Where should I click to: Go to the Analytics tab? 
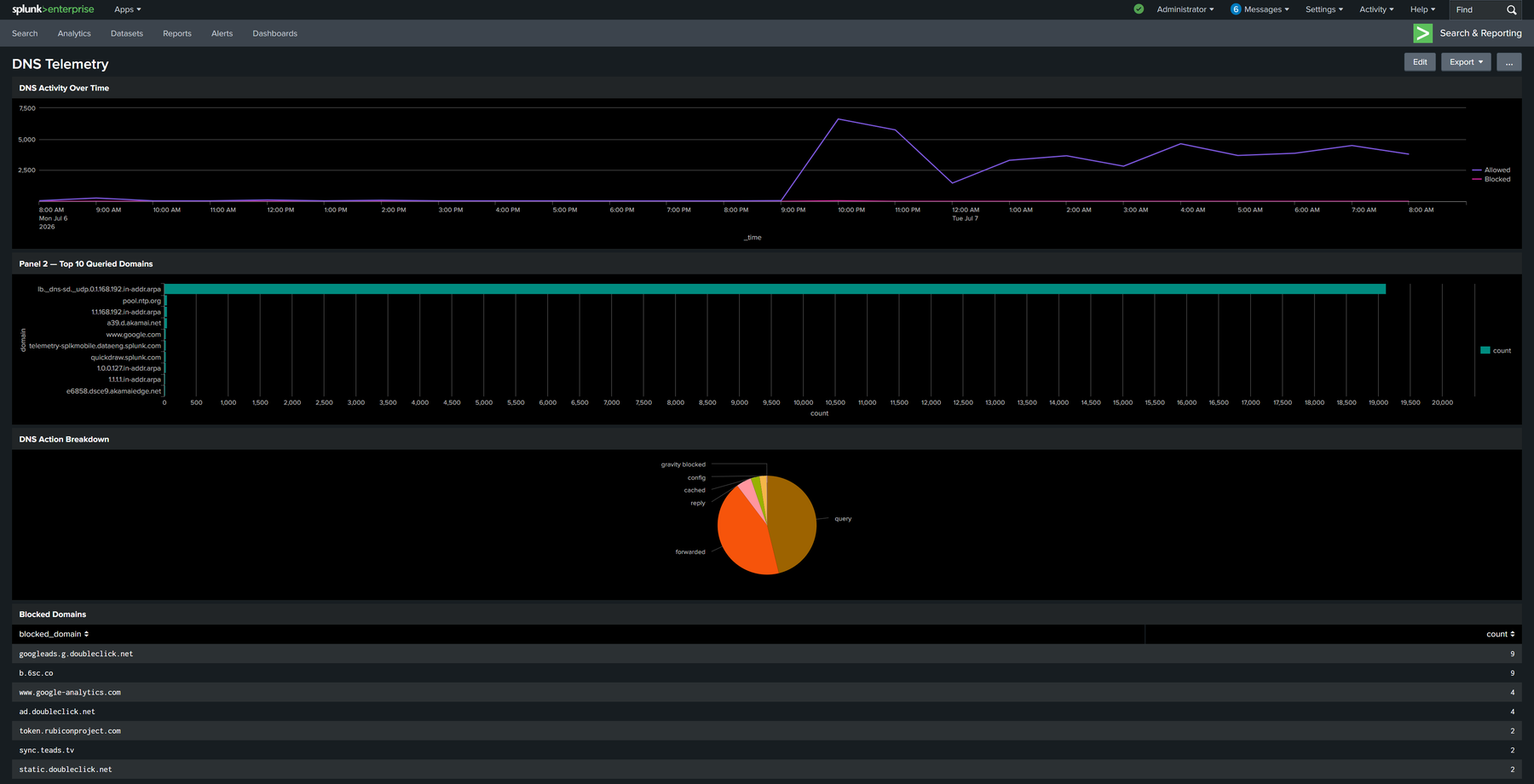pos(74,33)
